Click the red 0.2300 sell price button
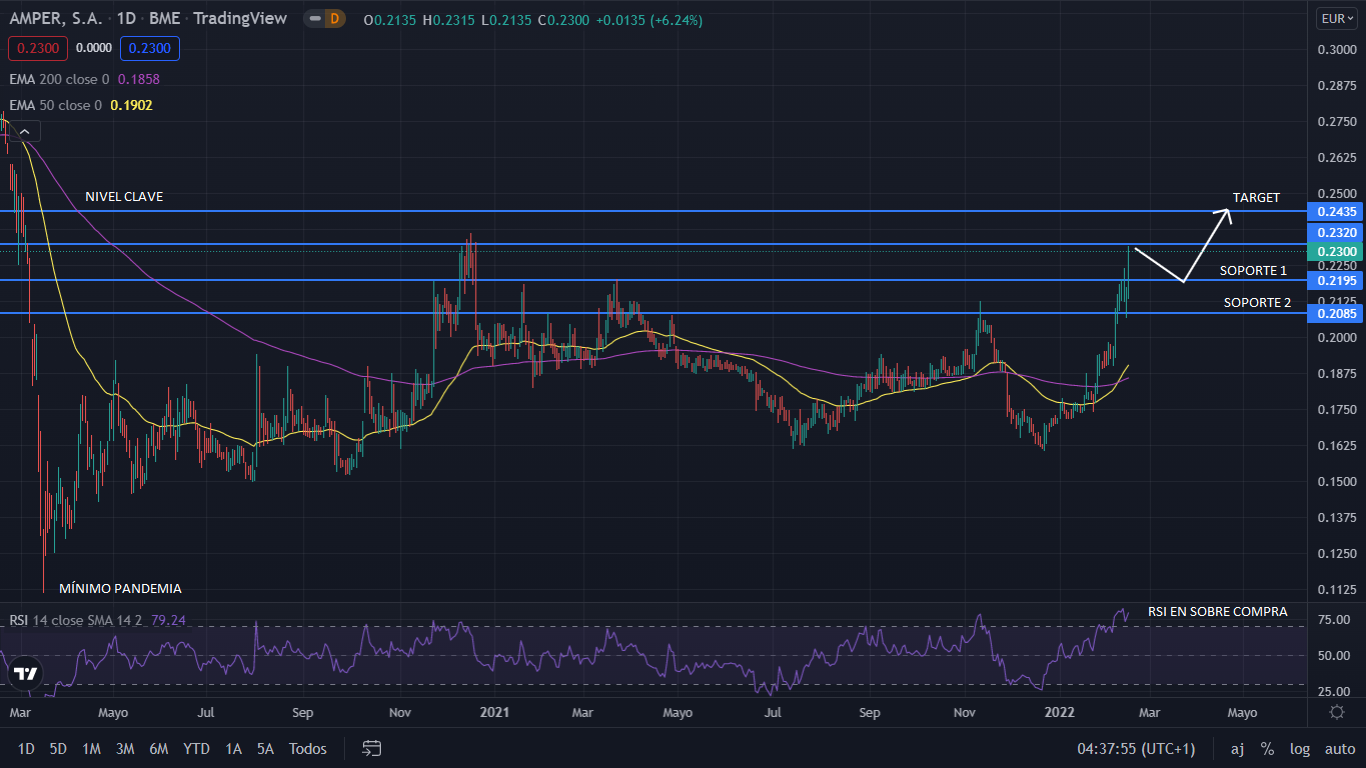1366x768 pixels. [x=37, y=48]
